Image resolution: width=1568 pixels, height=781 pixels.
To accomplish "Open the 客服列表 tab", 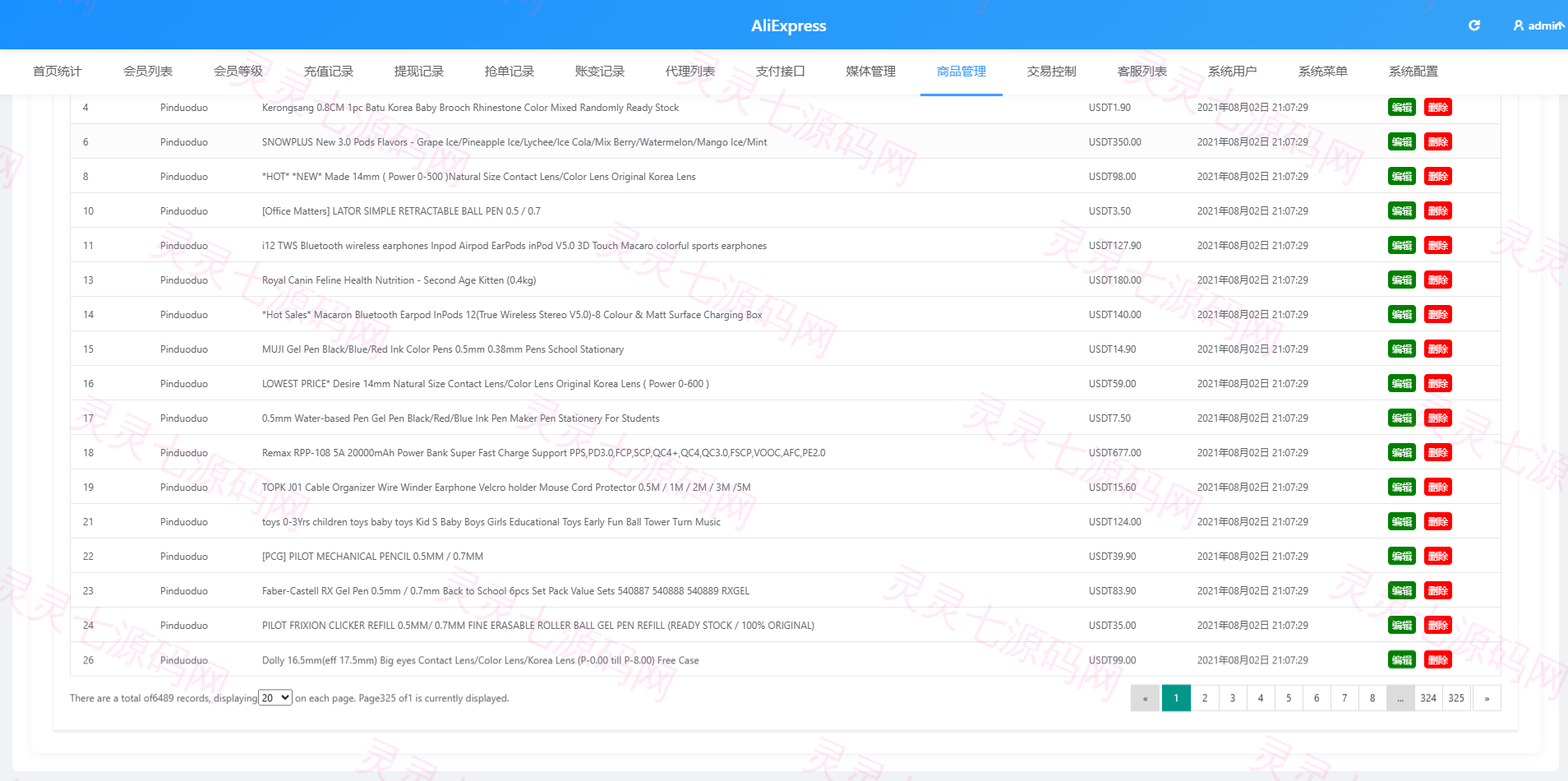I will click(1142, 72).
